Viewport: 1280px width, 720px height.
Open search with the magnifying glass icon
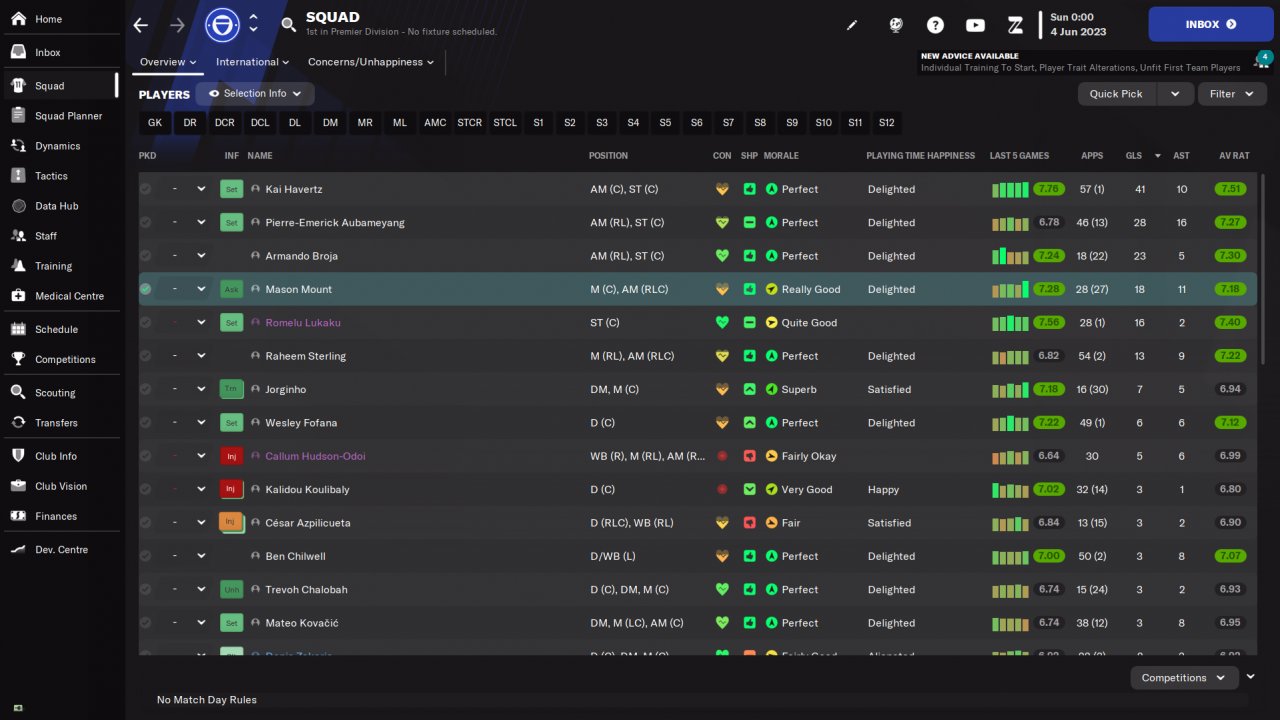pyautogui.click(x=289, y=25)
